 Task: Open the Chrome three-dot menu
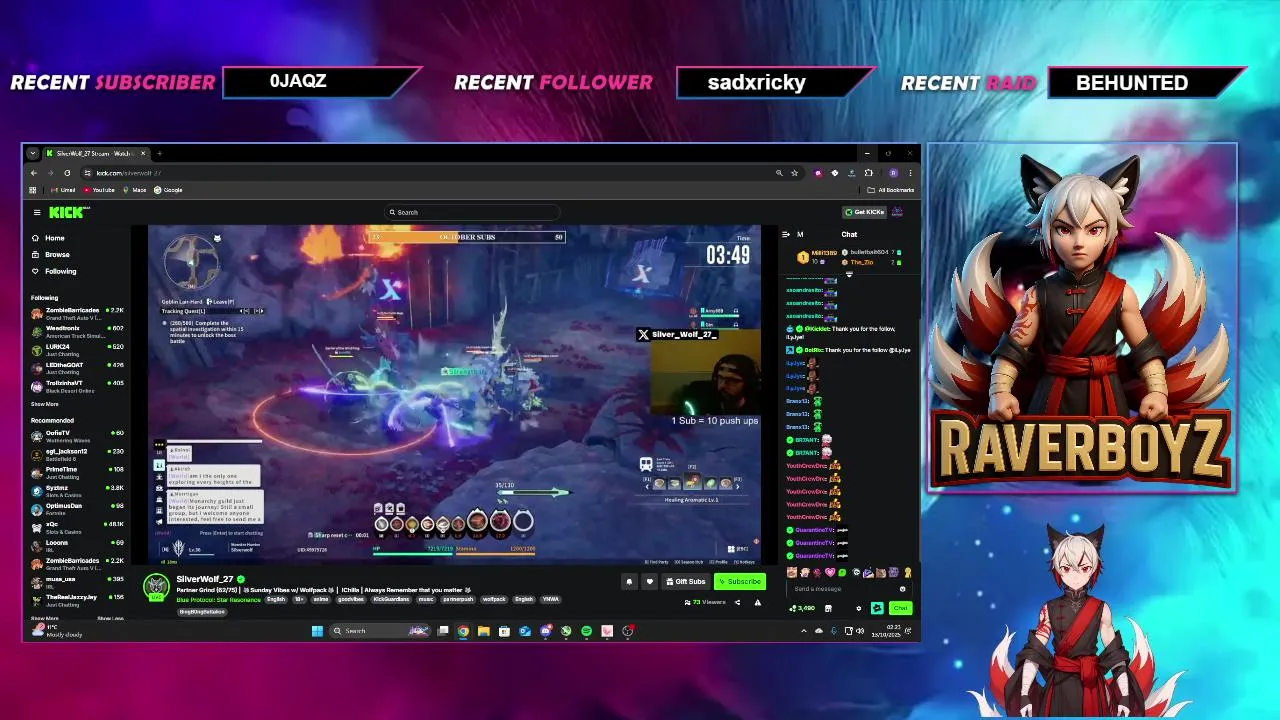909,173
